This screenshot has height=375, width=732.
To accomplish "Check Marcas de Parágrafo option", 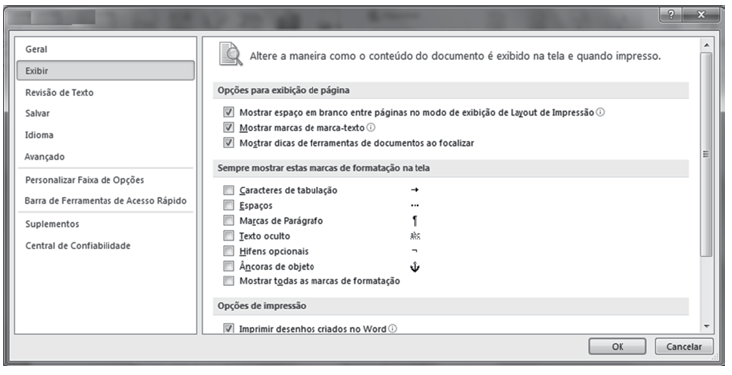I will tap(228, 220).
